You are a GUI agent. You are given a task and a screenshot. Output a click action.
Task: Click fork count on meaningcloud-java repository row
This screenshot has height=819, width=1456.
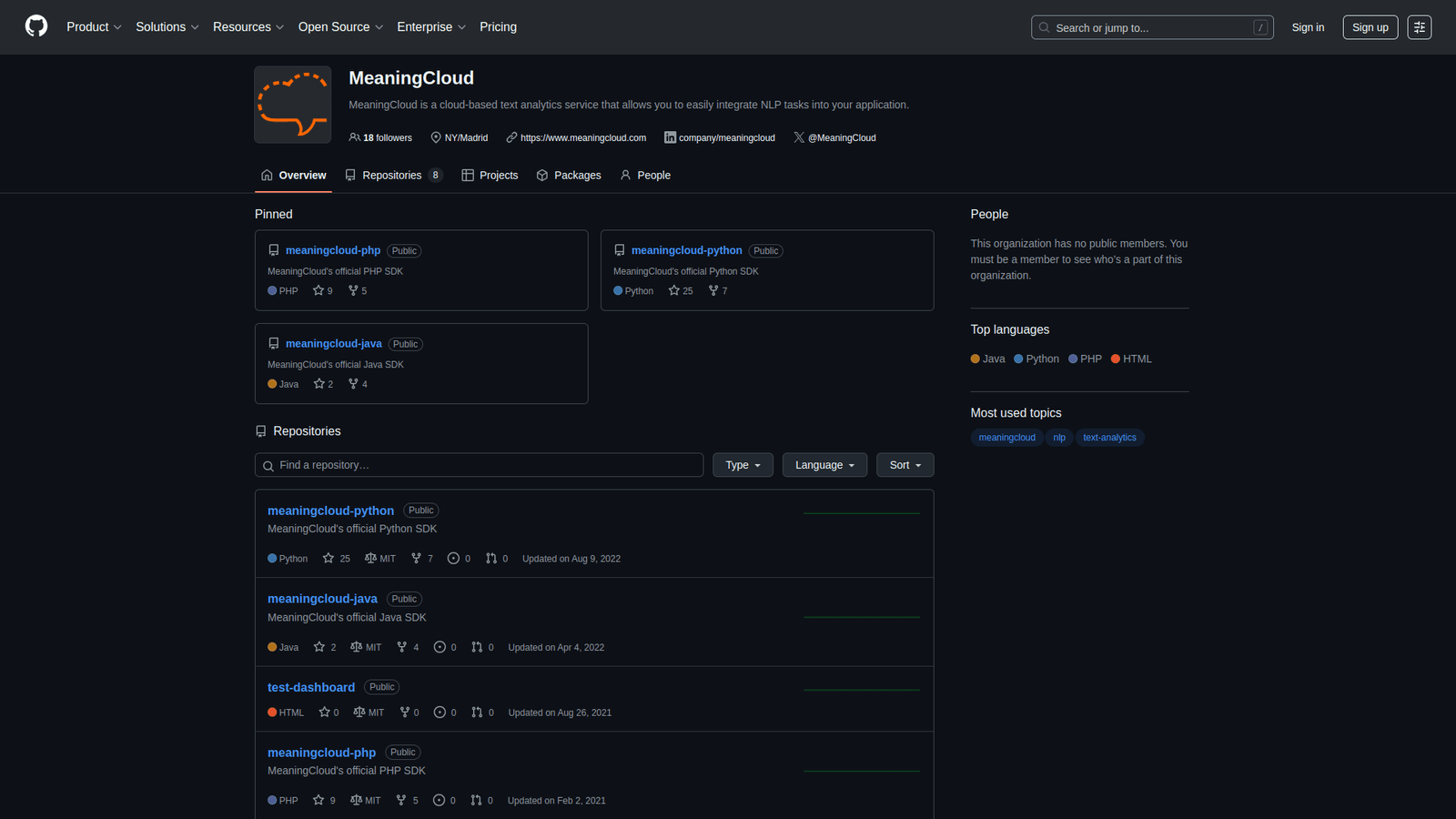pos(408,647)
